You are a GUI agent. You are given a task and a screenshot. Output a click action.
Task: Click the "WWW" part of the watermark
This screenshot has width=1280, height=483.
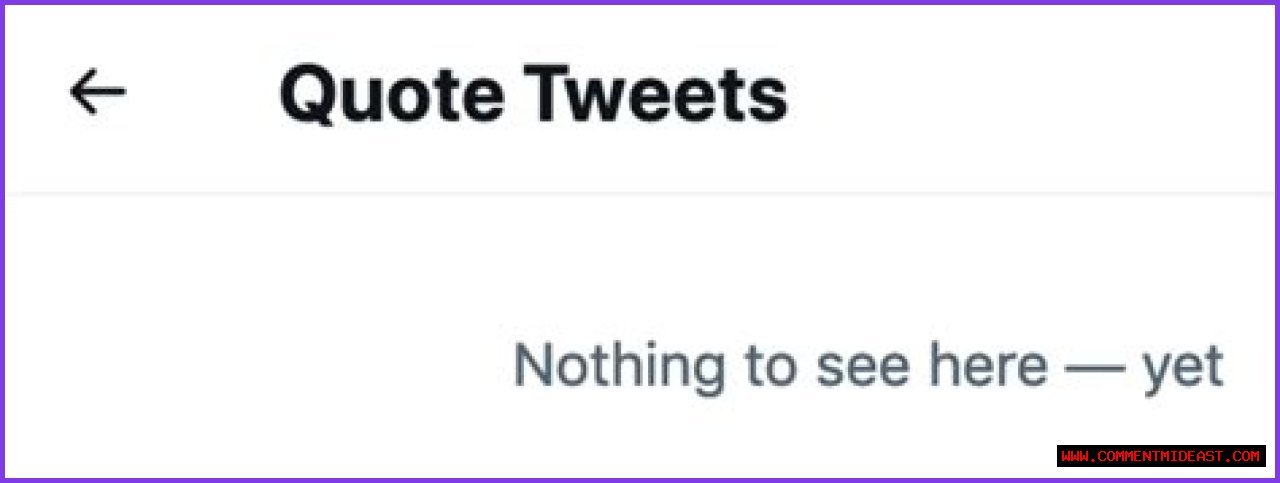pos(1074,456)
